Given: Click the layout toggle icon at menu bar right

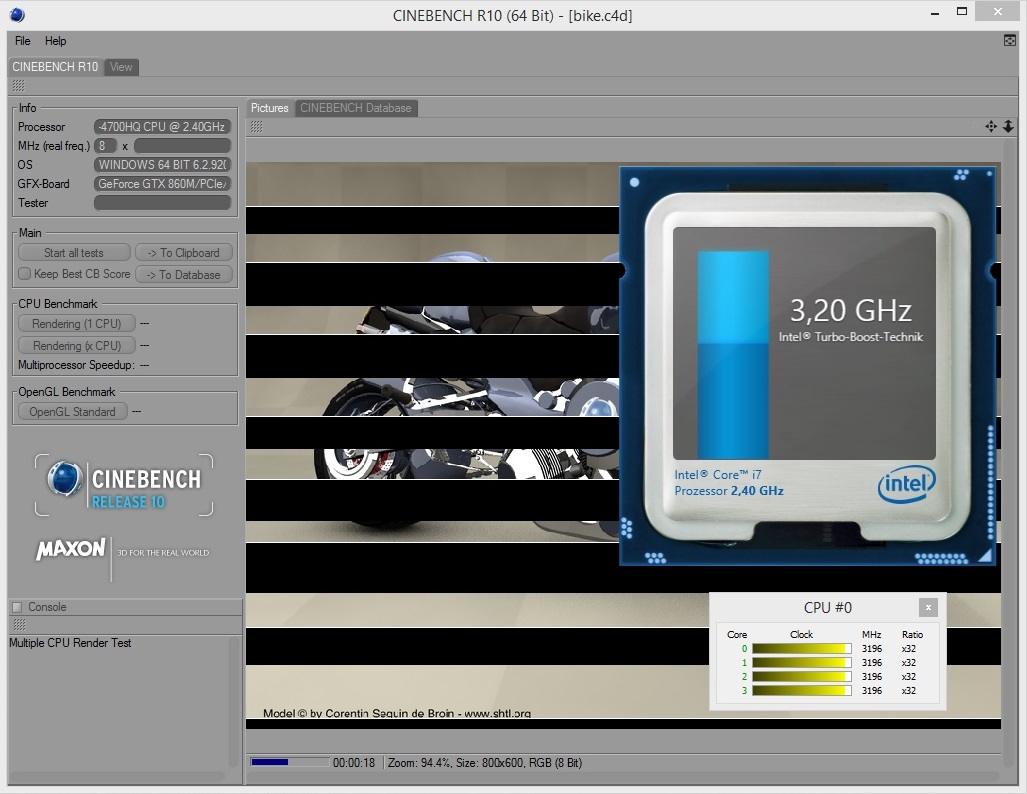Looking at the screenshot, I should (1009, 41).
